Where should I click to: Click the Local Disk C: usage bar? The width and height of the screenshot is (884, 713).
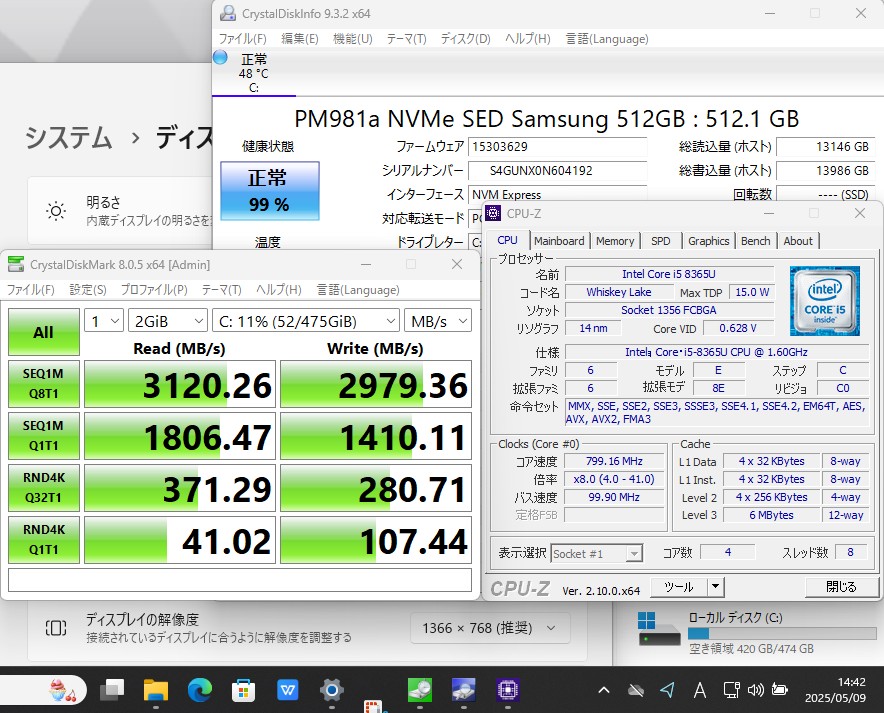[x=783, y=633]
